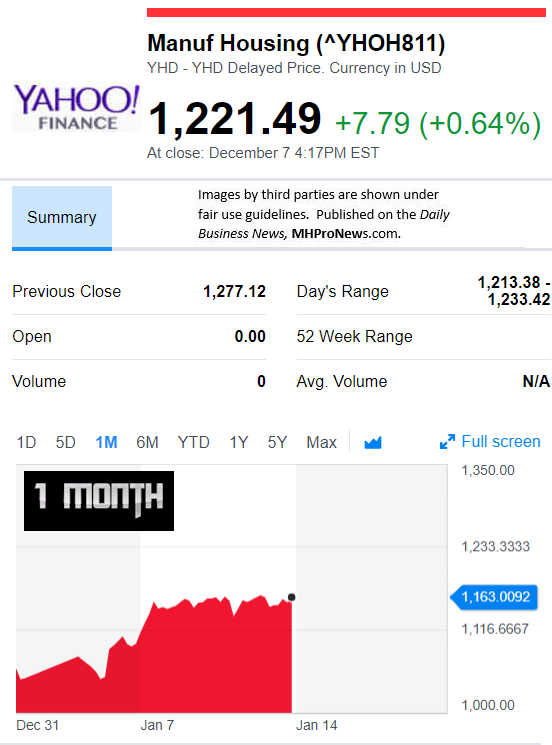This screenshot has height=745, width=552.
Task: Click the black endpoint dot on chart
Action: point(292,597)
